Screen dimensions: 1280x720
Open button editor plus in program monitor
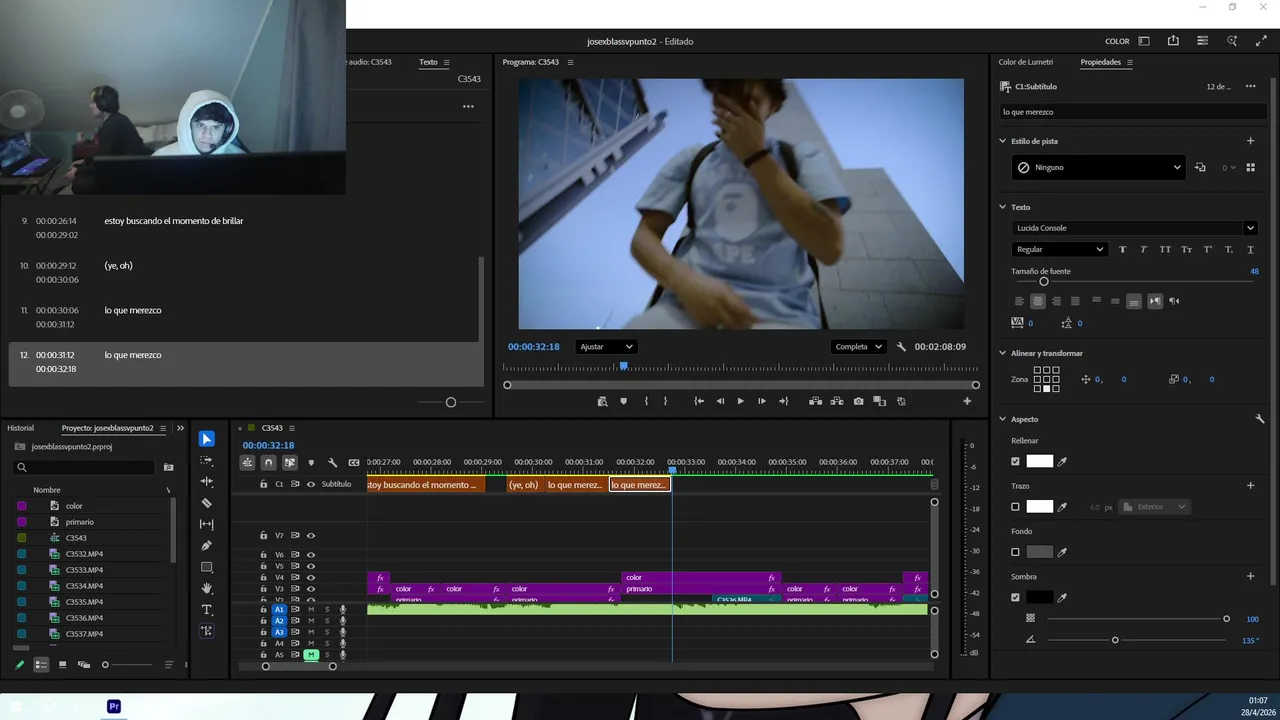[x=967, y=401]
